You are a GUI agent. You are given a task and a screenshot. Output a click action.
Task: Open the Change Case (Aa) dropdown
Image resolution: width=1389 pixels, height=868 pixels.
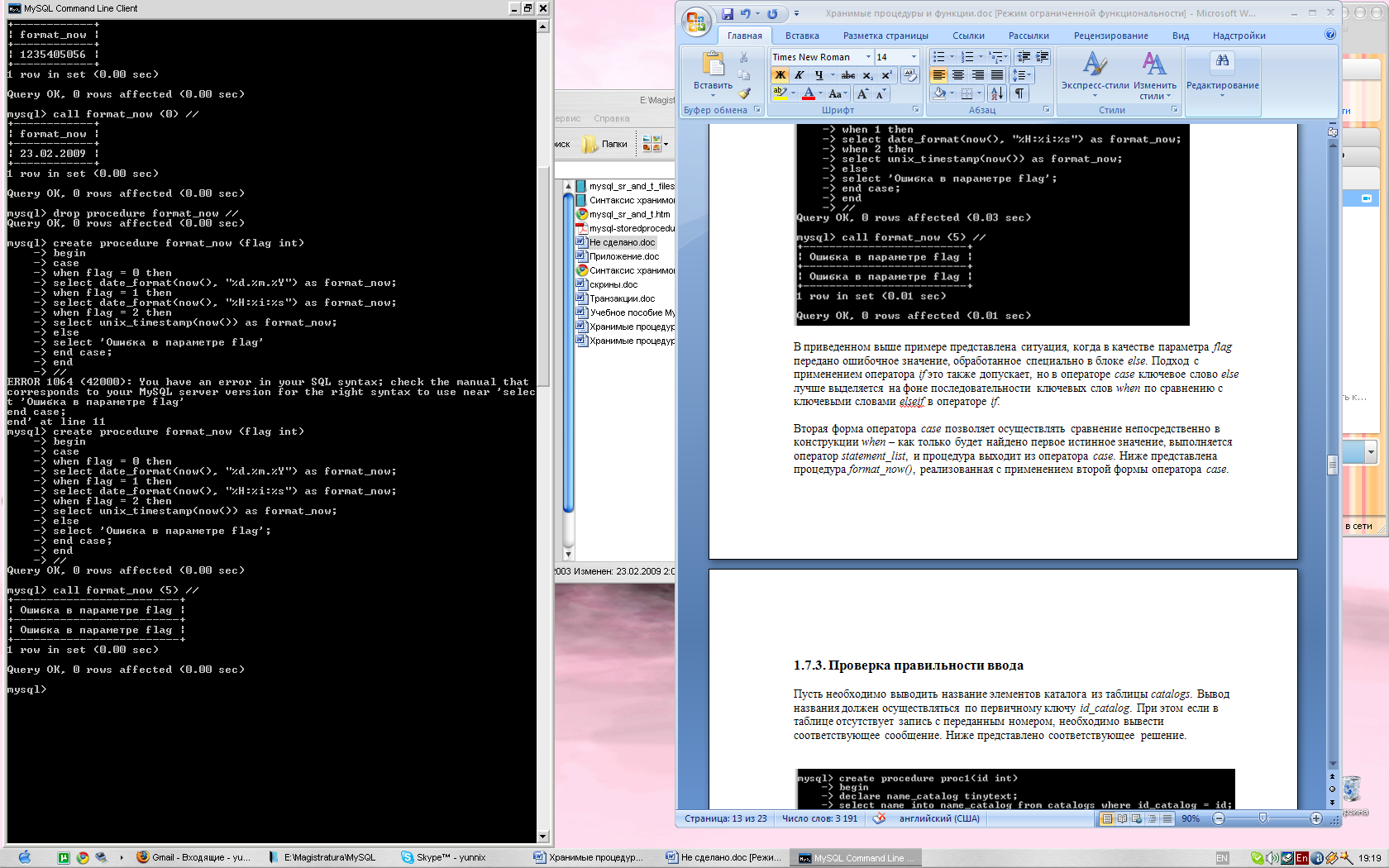coord(838,93)
